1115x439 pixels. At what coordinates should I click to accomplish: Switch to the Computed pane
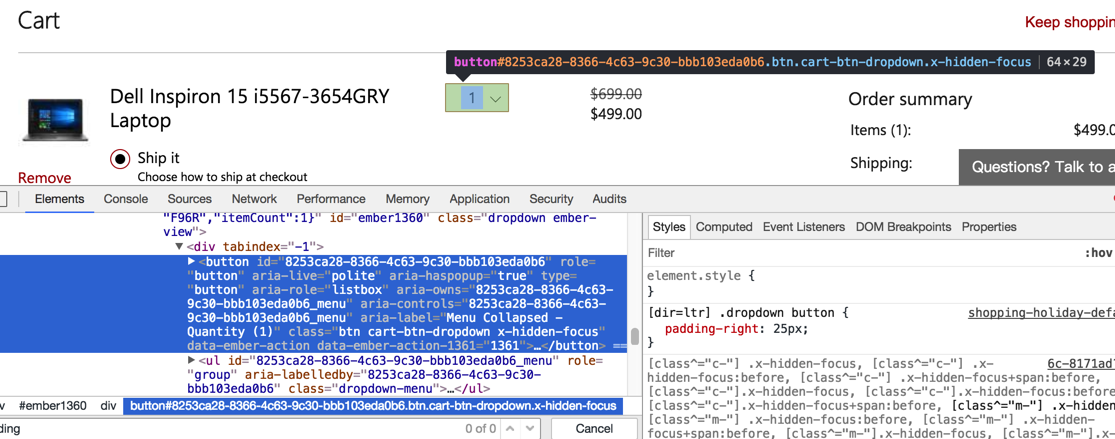click(x=724, y=227)
